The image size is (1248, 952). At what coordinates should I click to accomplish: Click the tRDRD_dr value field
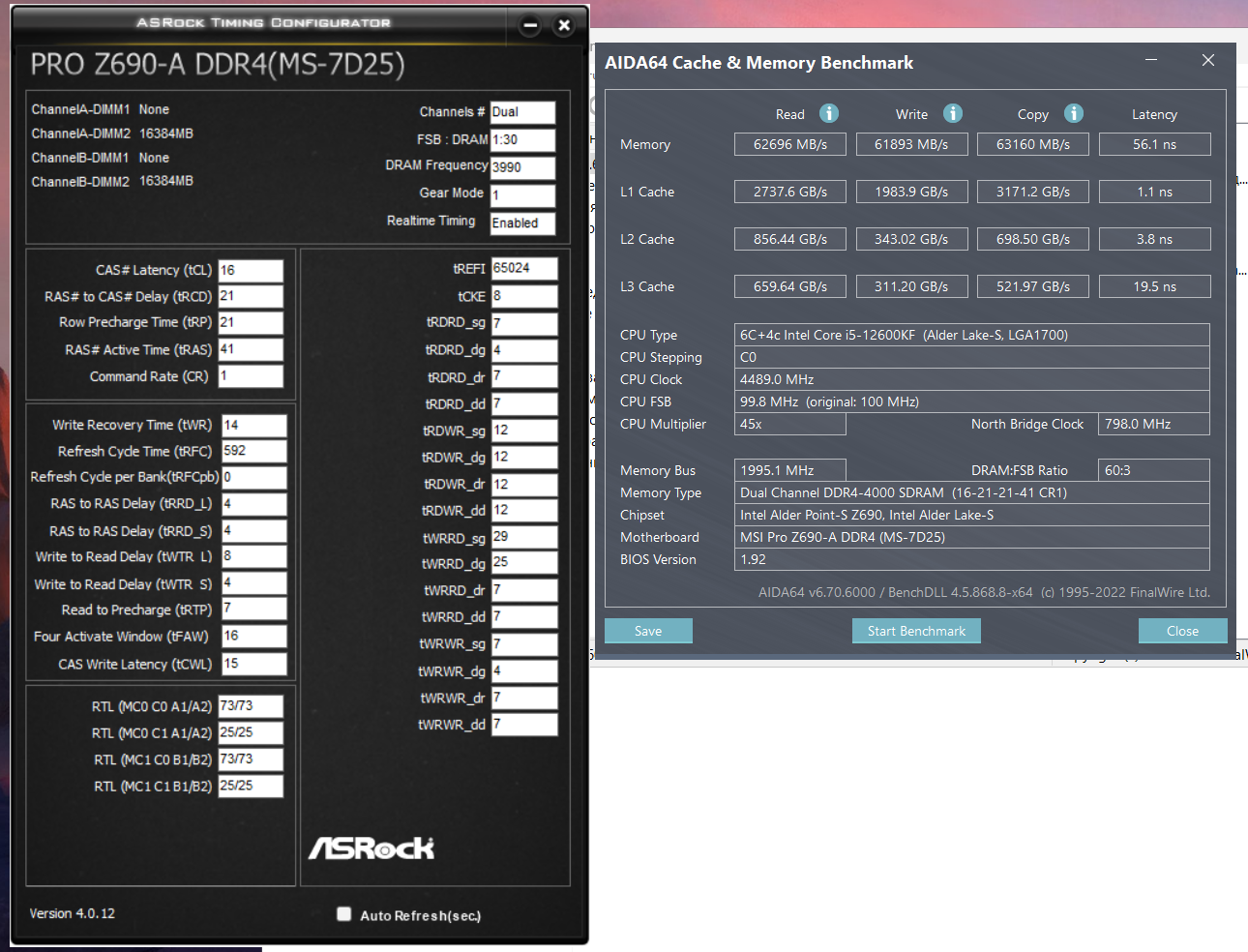pos(524,376)
